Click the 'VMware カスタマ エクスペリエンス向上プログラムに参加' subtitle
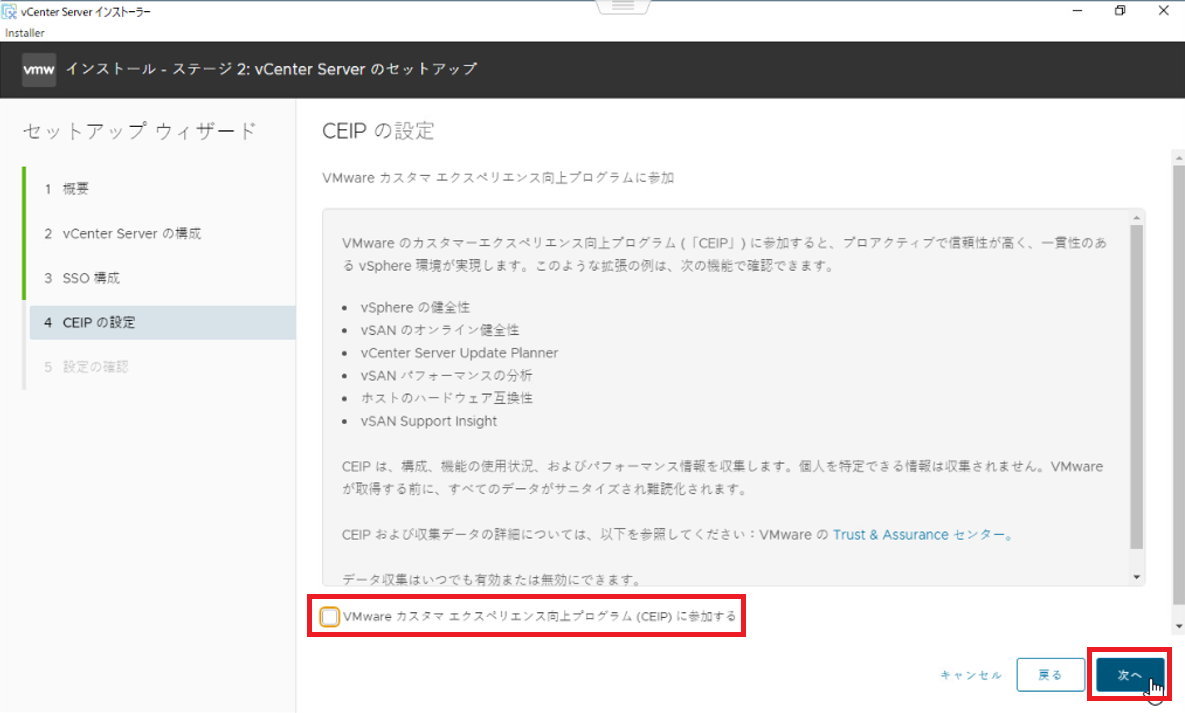 498,178
